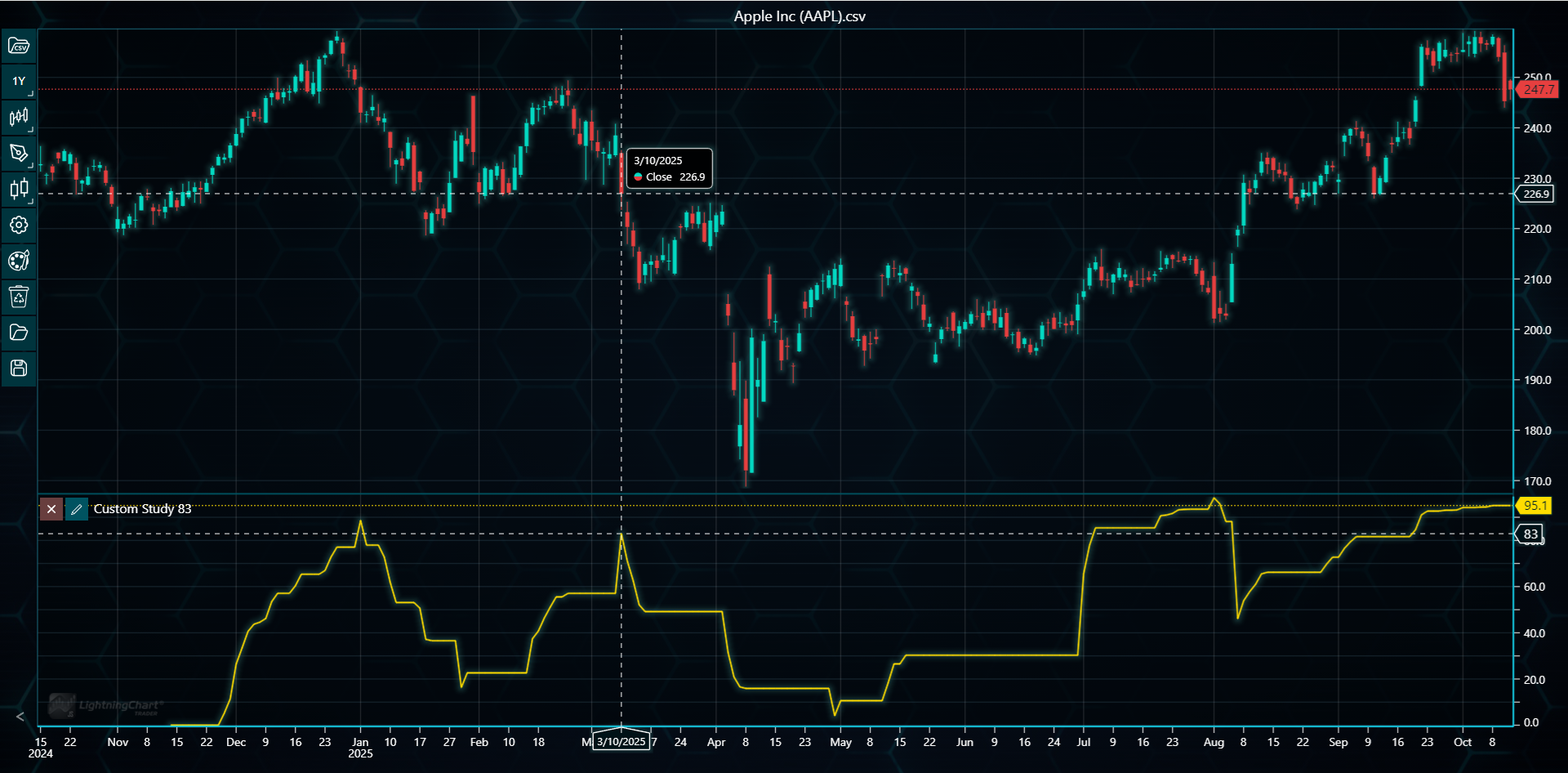Click the red 247.7 last price tag
Screen dimensions: 1568x773
coord(1537,90)
